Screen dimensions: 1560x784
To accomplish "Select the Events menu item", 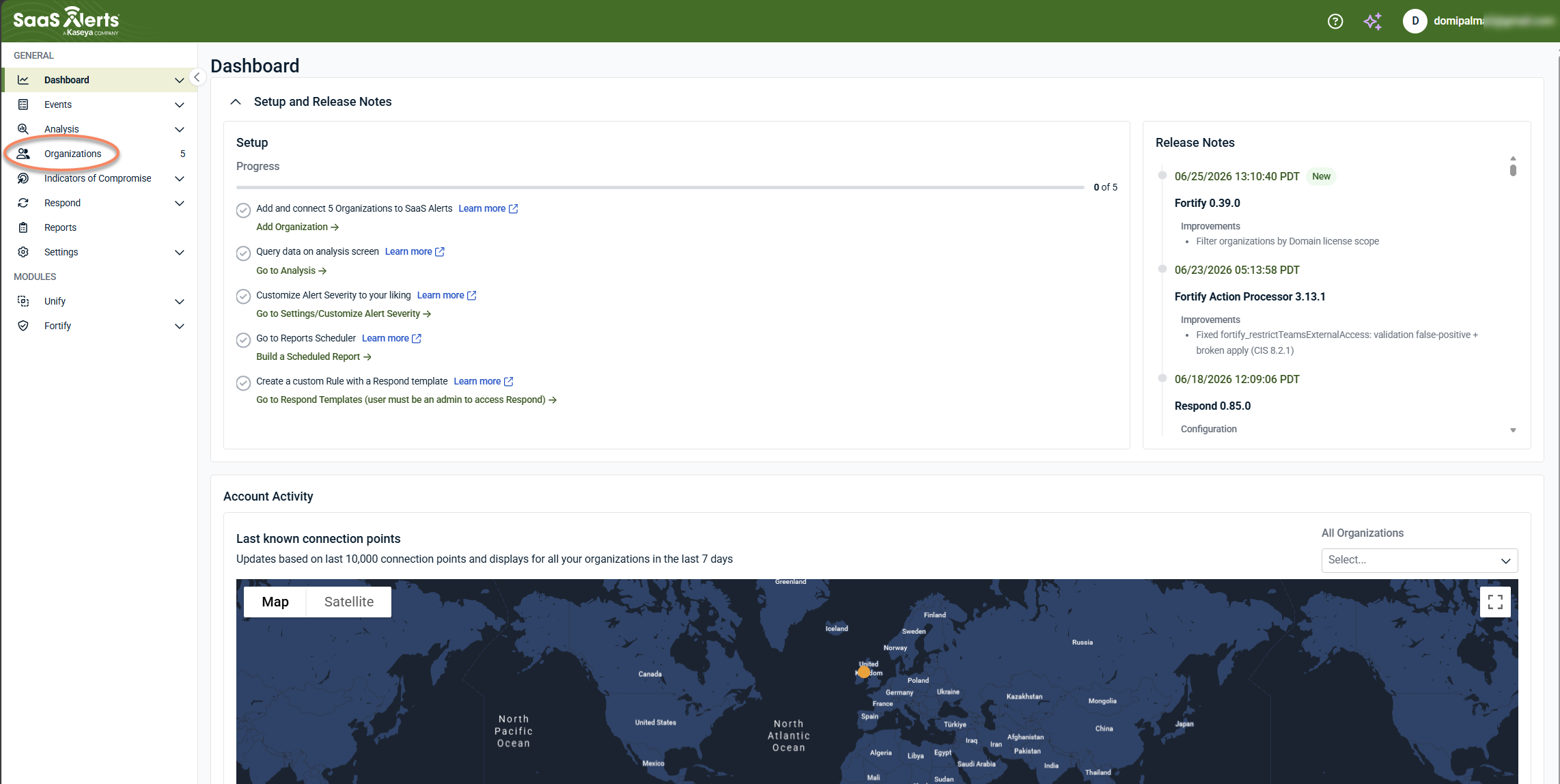I will (x=99, y=104).
